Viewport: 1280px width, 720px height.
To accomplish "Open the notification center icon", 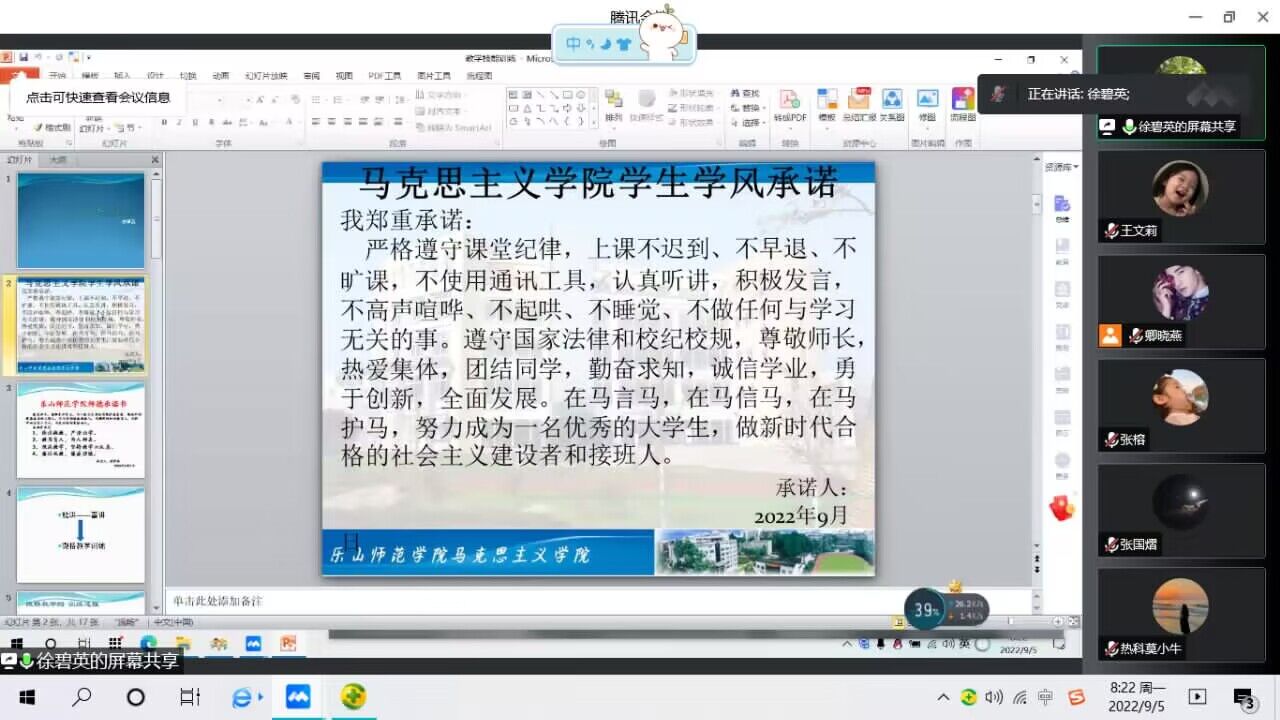I will click(1244, 697).
